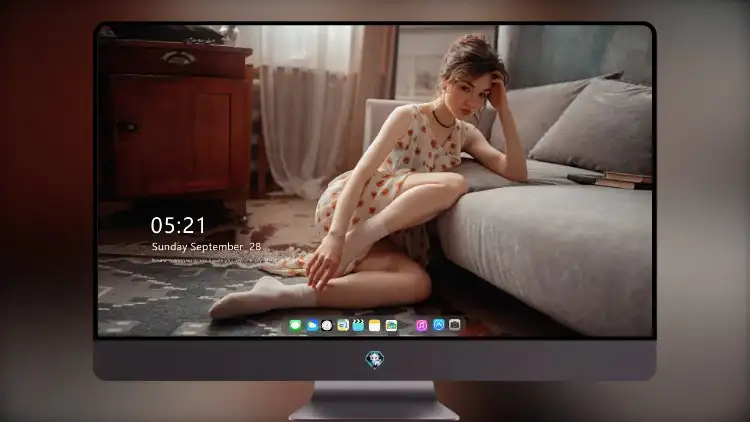Screen dimensions: 750x422
Task: Open the Camera app in the dock
Action: click(455, 325)
